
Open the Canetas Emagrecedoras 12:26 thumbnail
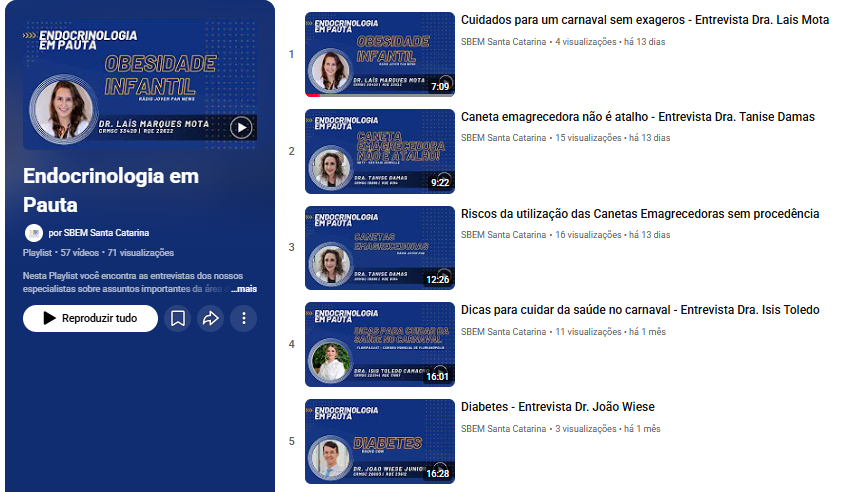(x=379, y=248)
